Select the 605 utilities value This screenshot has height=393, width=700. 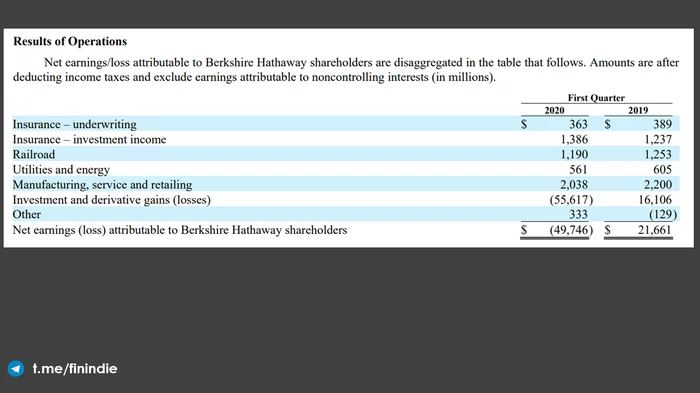662,170
